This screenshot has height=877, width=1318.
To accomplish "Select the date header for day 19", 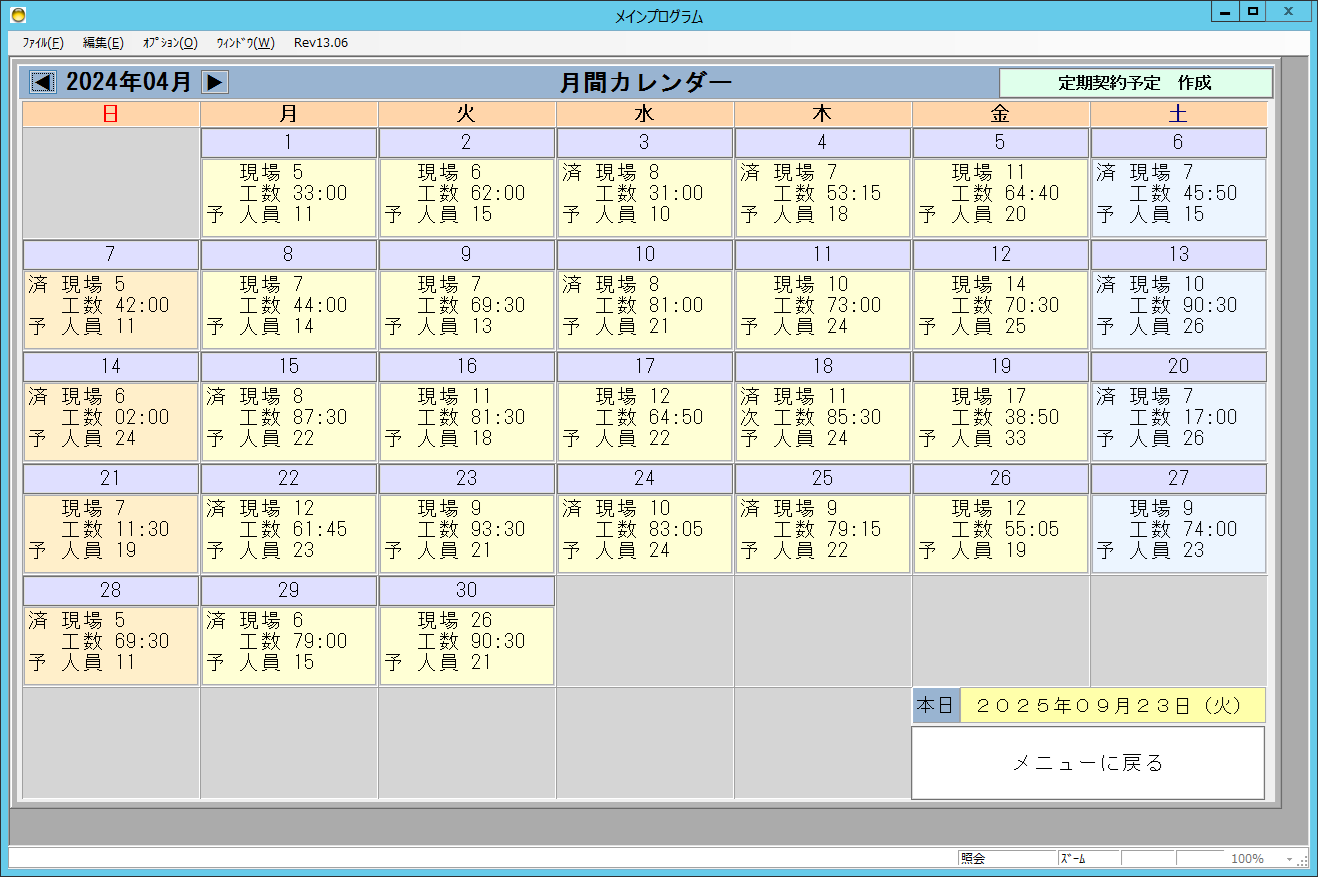I will pyautogui.click(x=1000, y=366).
